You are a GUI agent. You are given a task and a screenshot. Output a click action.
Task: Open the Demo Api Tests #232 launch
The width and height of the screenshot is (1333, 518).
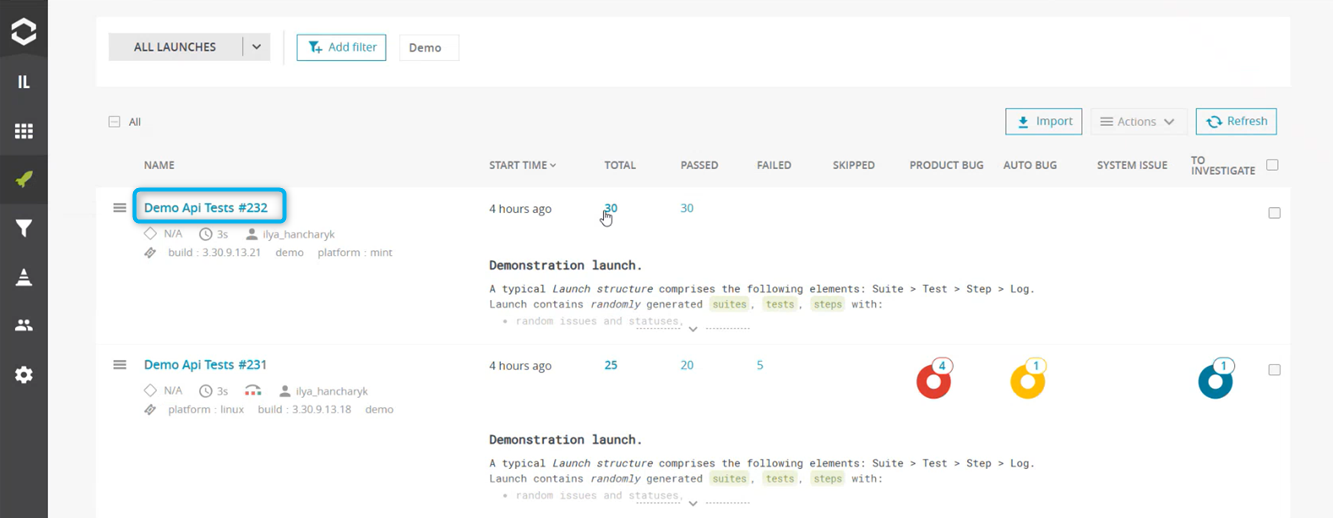click(x=205, y=208)
